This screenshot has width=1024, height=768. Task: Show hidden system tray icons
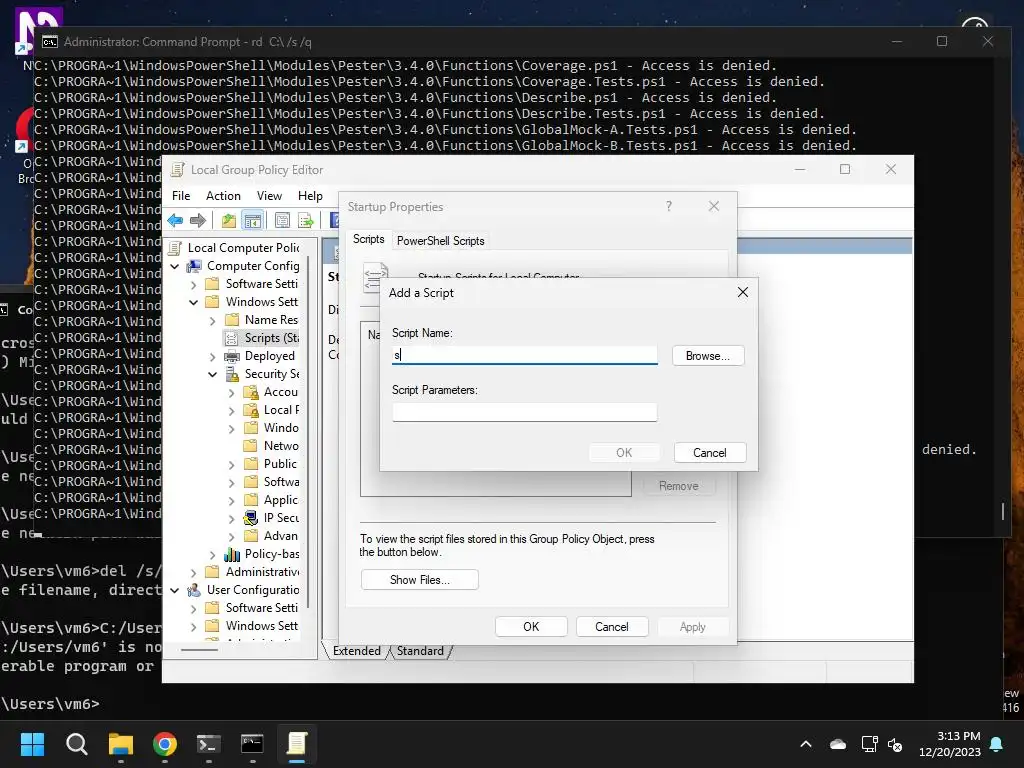[806, 744]
